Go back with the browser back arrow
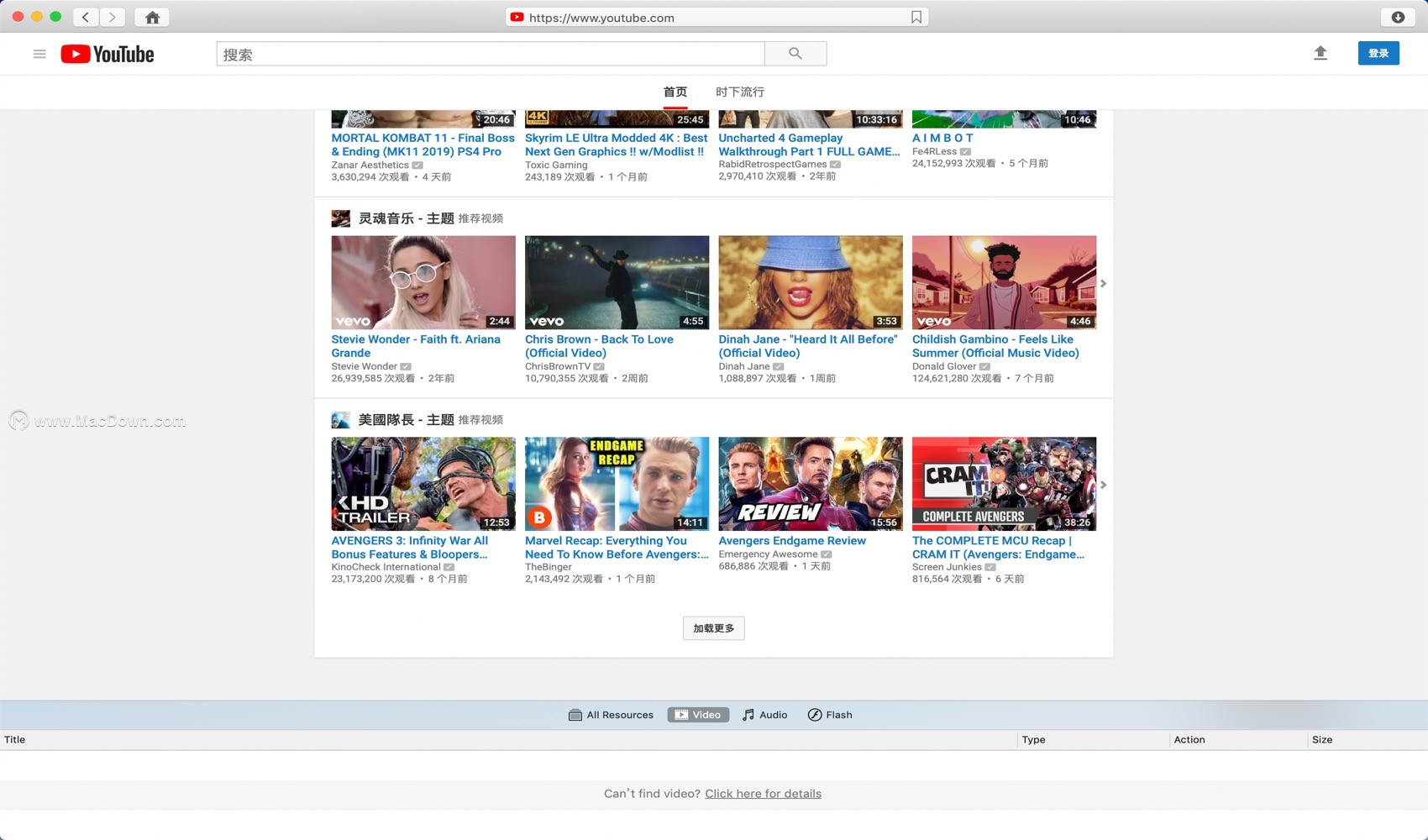 (x=86, y=17)
